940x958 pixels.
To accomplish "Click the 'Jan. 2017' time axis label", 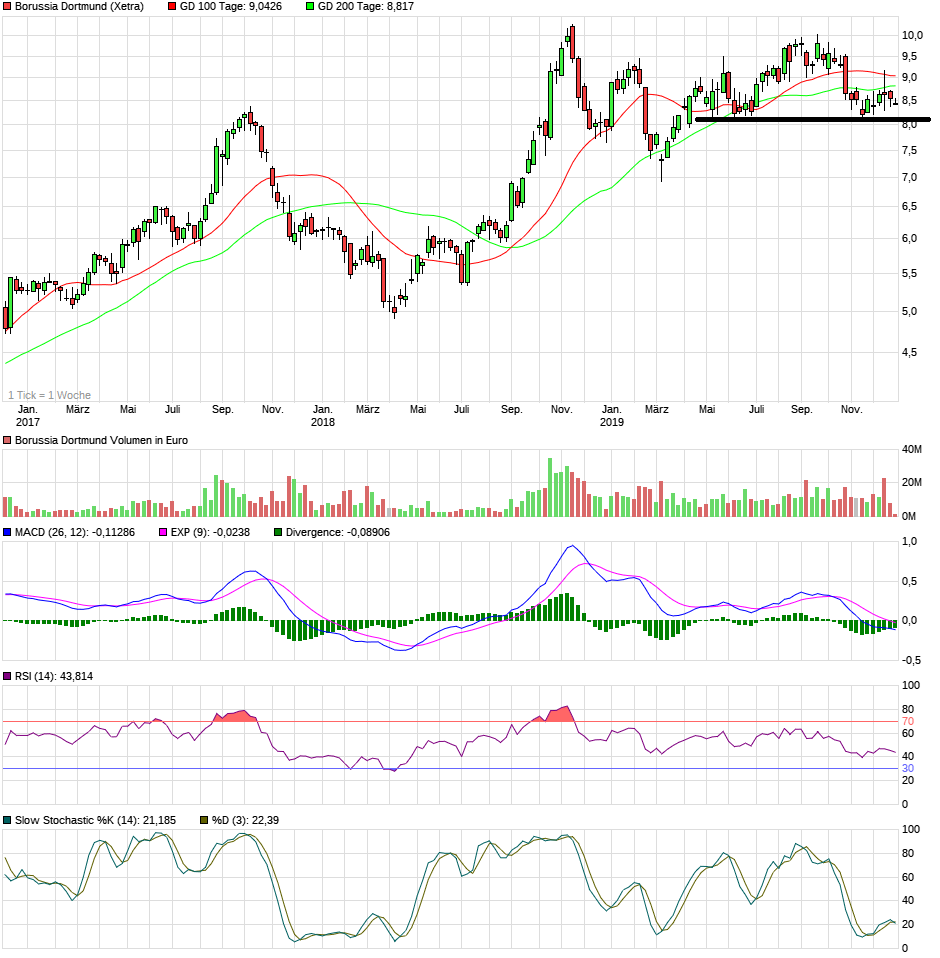I will [x=27, y=416].
